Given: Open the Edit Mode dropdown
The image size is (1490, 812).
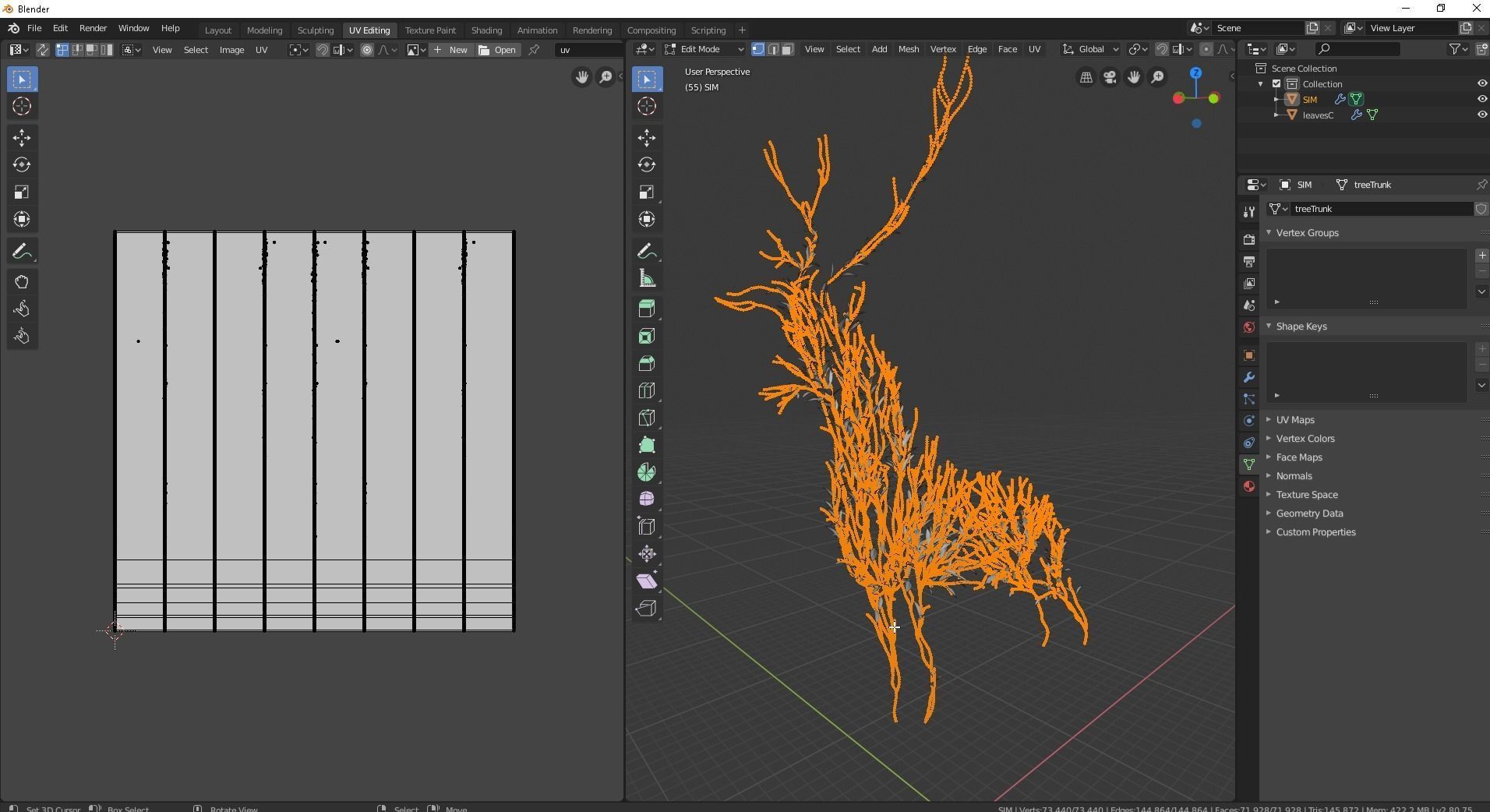Looking at the screenshot, I should [704, 49].
